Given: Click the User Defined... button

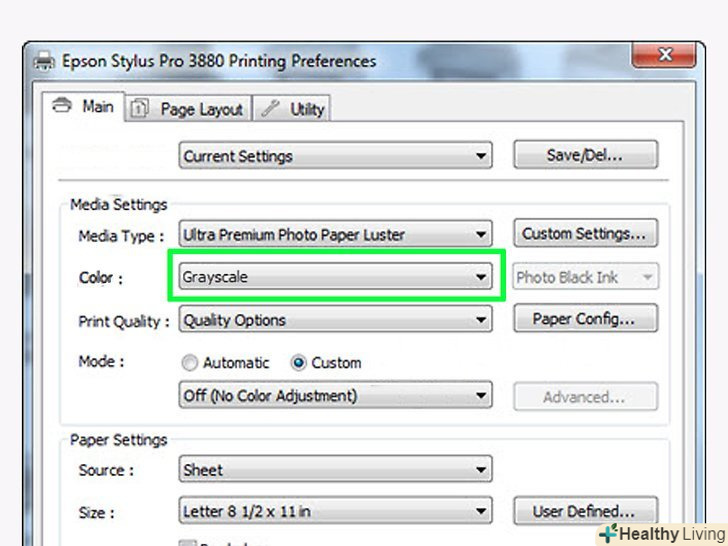Looking at the screenshot, I should [x=585, y=511].
